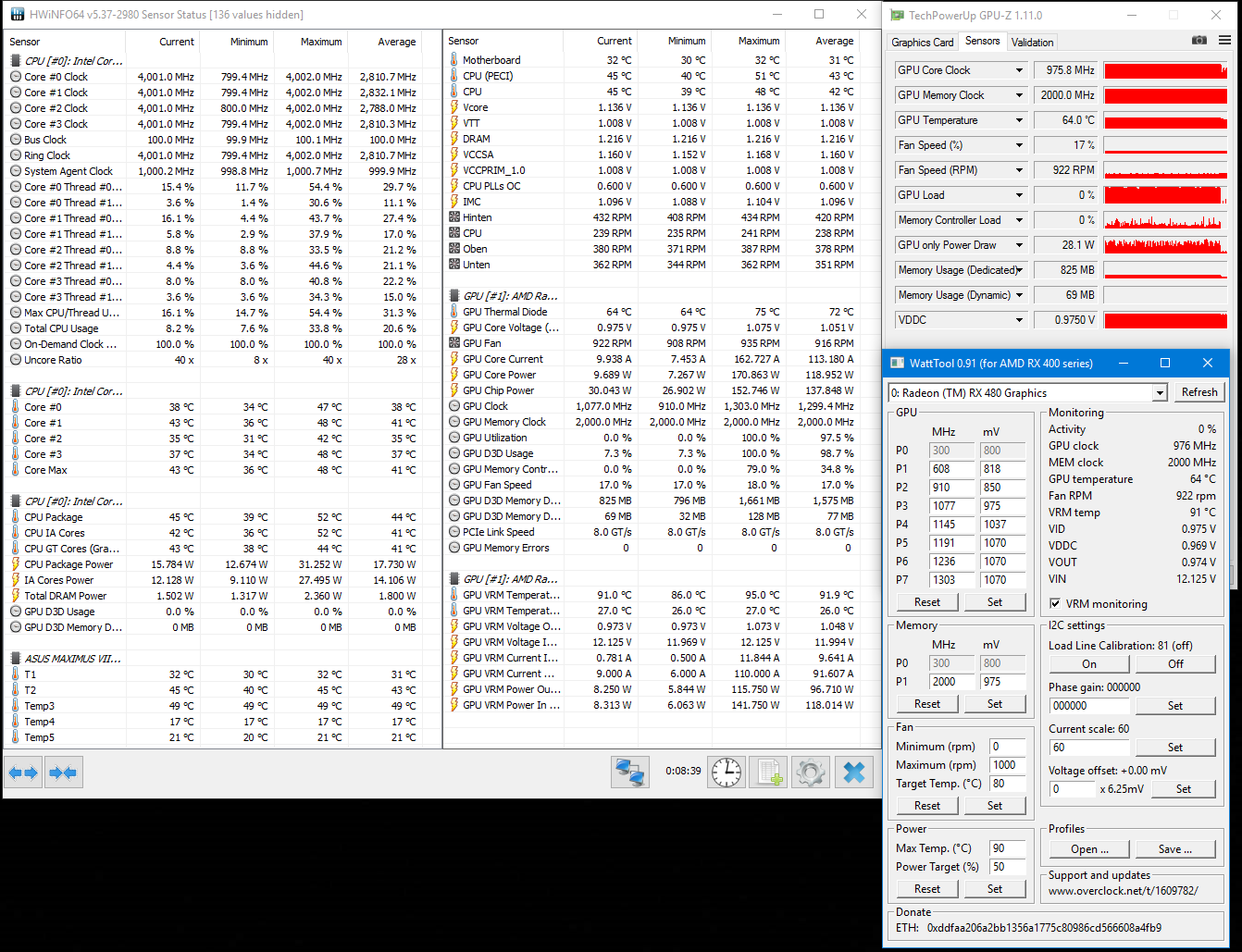The width and height of the screenshot is (1242, 952).
Task: Toggle the VRM monitoring checkbox in WattTool
Action: click(1055, 603)
